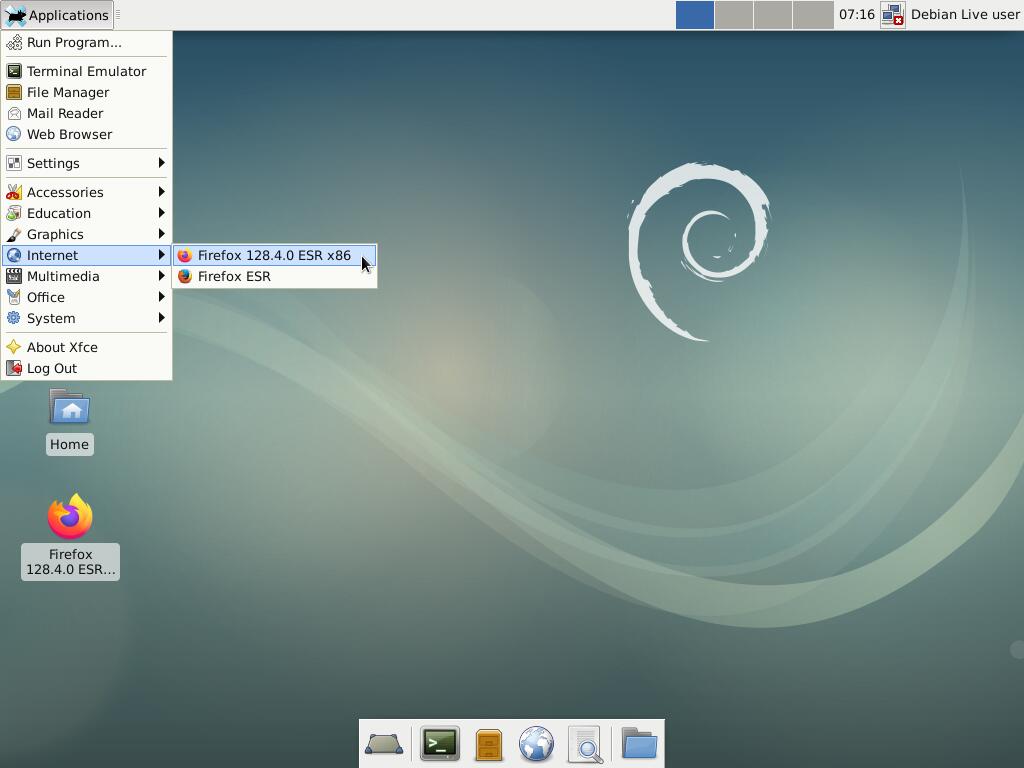
Task: Open Run Program from Applications menu
Action: 74,42
